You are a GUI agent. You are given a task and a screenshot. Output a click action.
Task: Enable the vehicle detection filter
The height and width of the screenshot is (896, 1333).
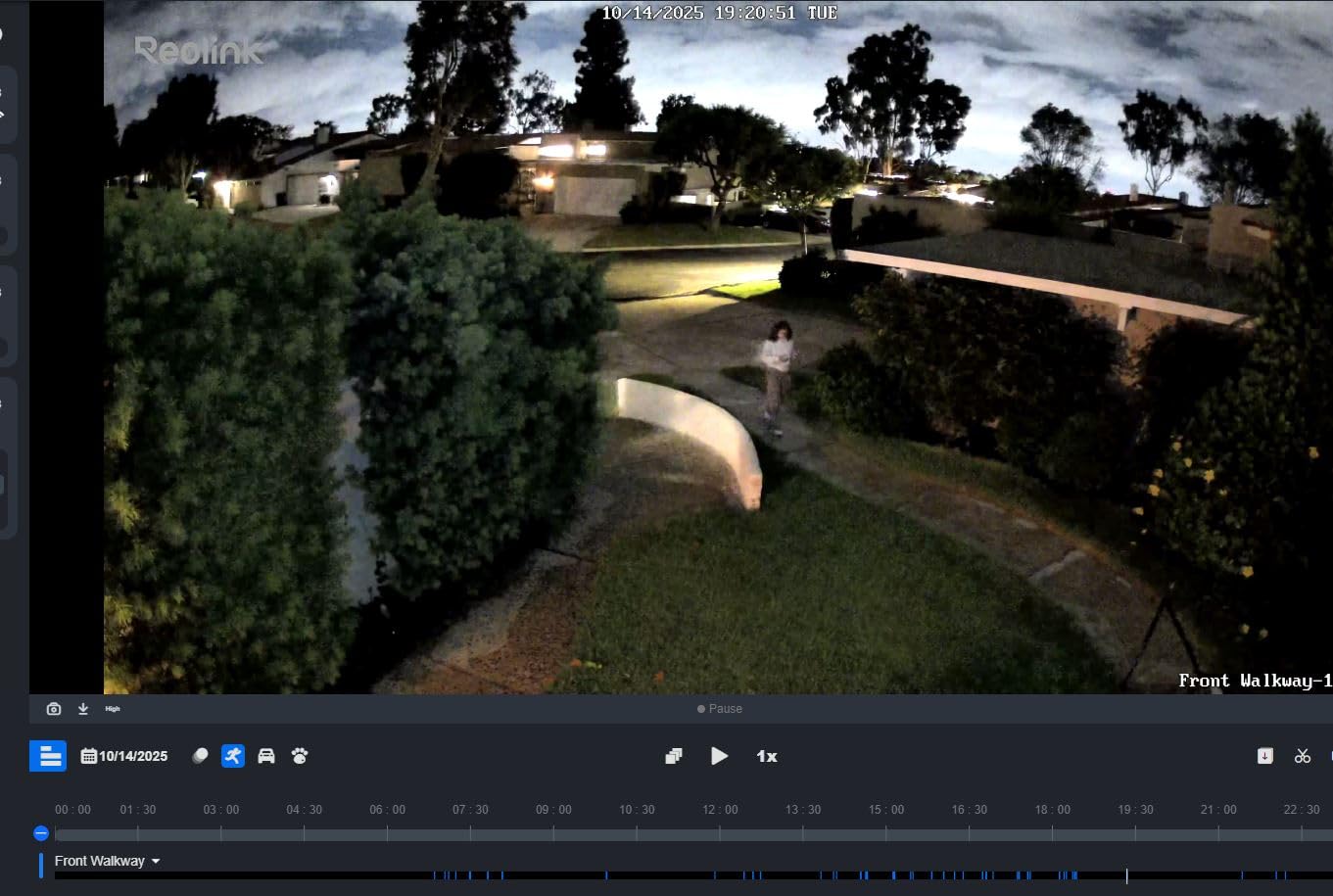tap(266, 755)
